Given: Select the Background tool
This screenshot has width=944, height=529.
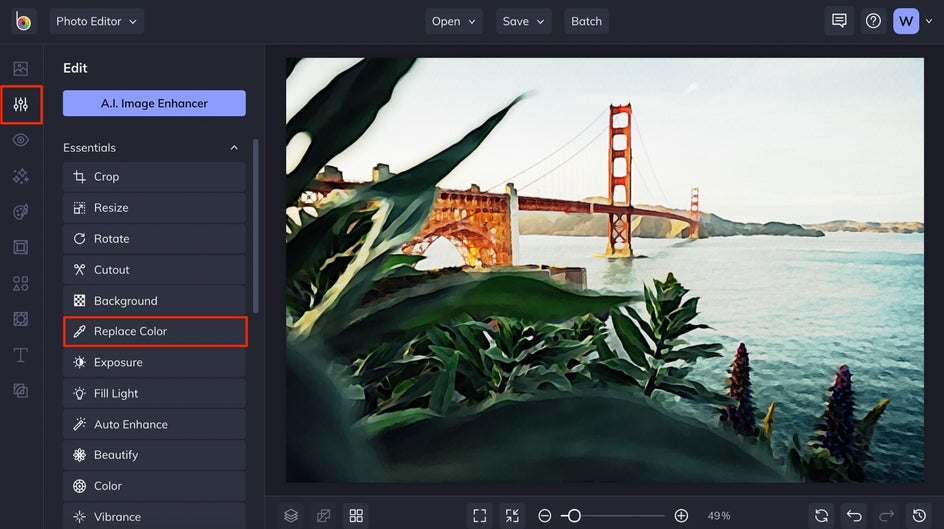Looking at the screenshot, I should point(154,300).
